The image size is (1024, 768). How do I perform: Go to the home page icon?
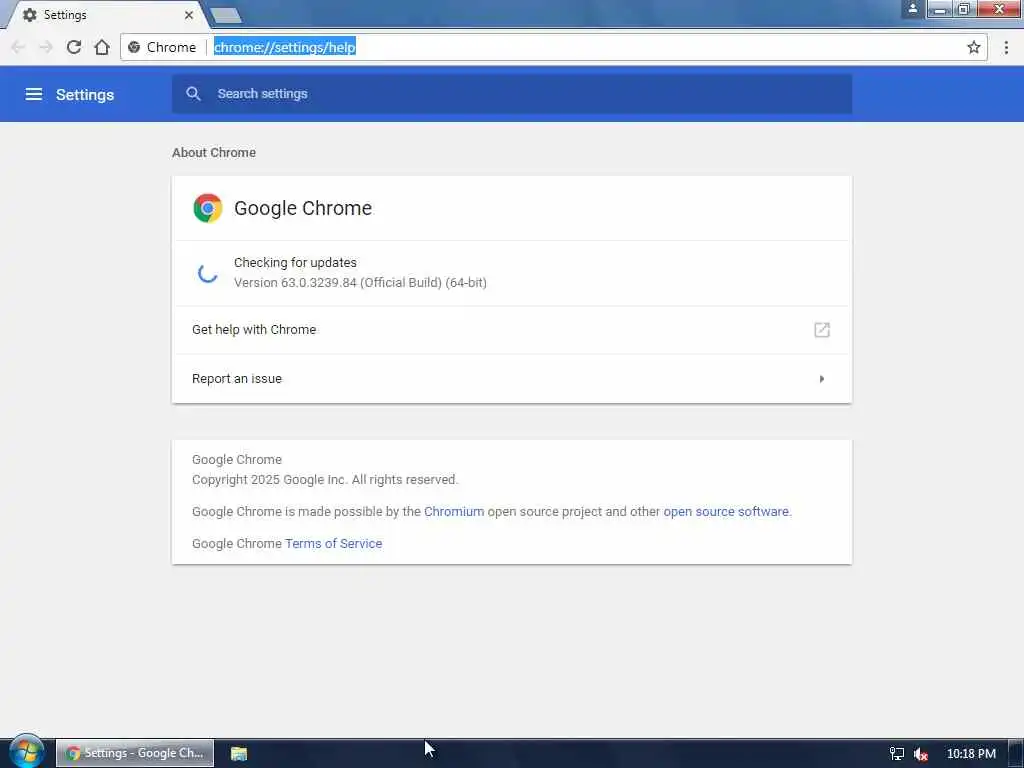point(102,47)
